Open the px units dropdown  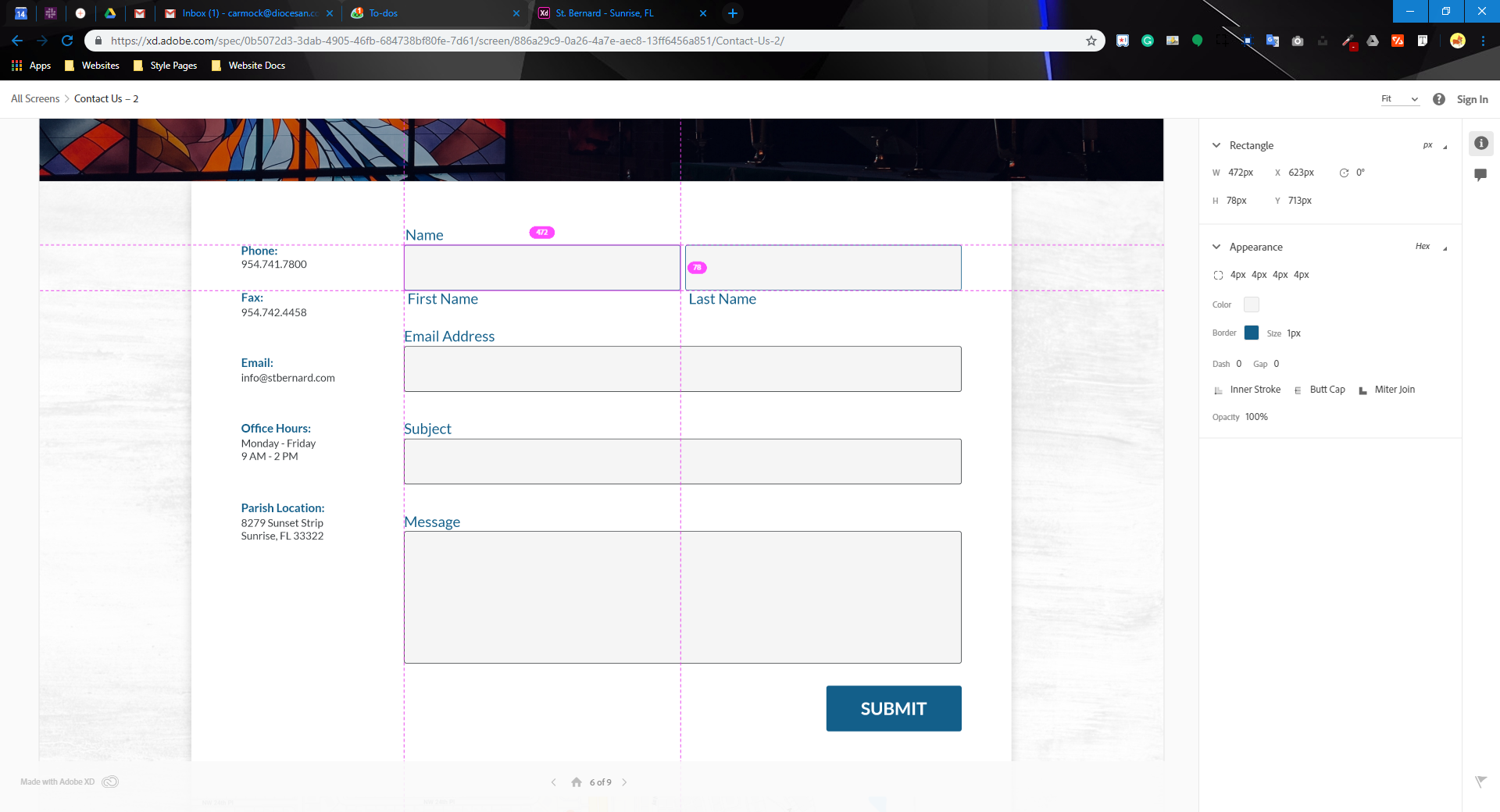(1434, 146)
